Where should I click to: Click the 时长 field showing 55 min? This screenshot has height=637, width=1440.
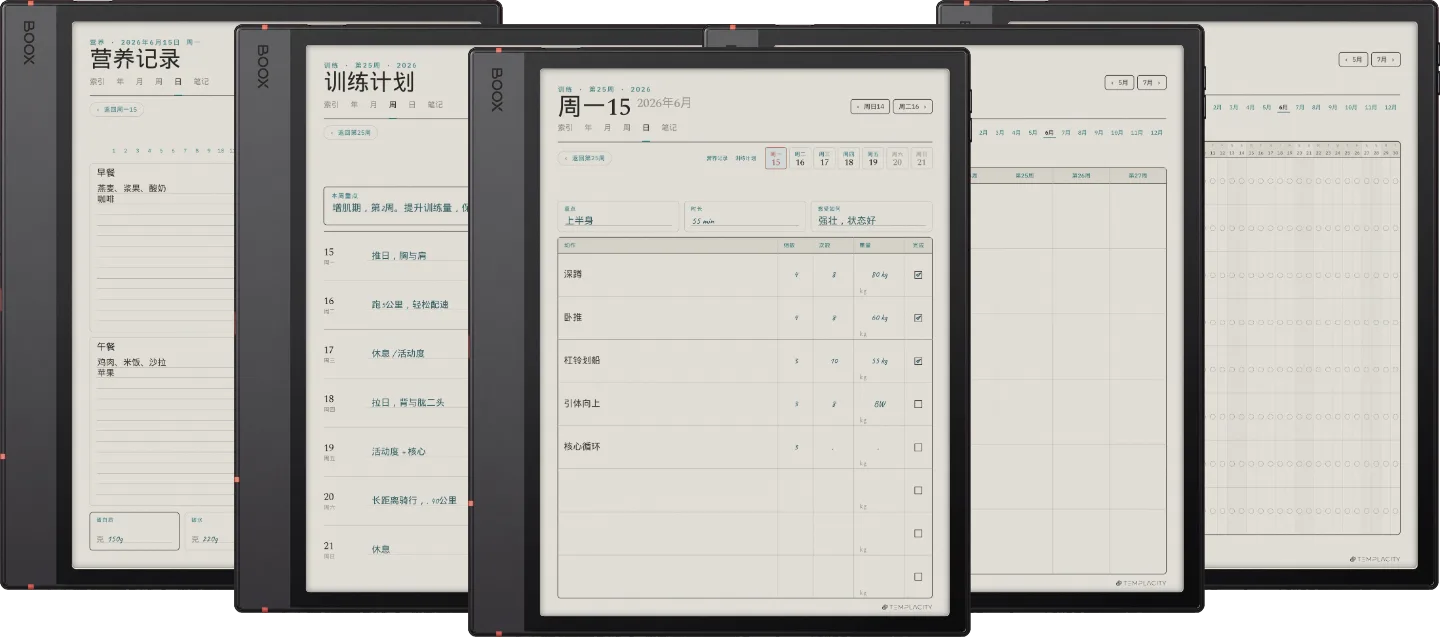[745, 216]
